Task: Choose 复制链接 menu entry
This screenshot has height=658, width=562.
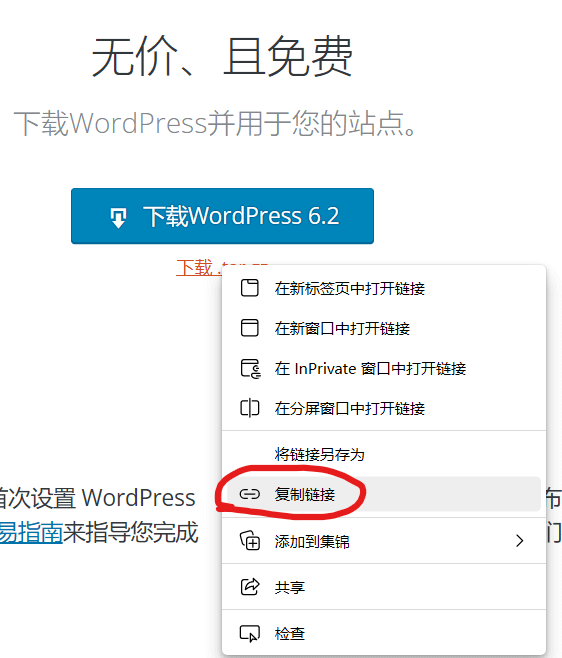Action: [x=384, y=494]
